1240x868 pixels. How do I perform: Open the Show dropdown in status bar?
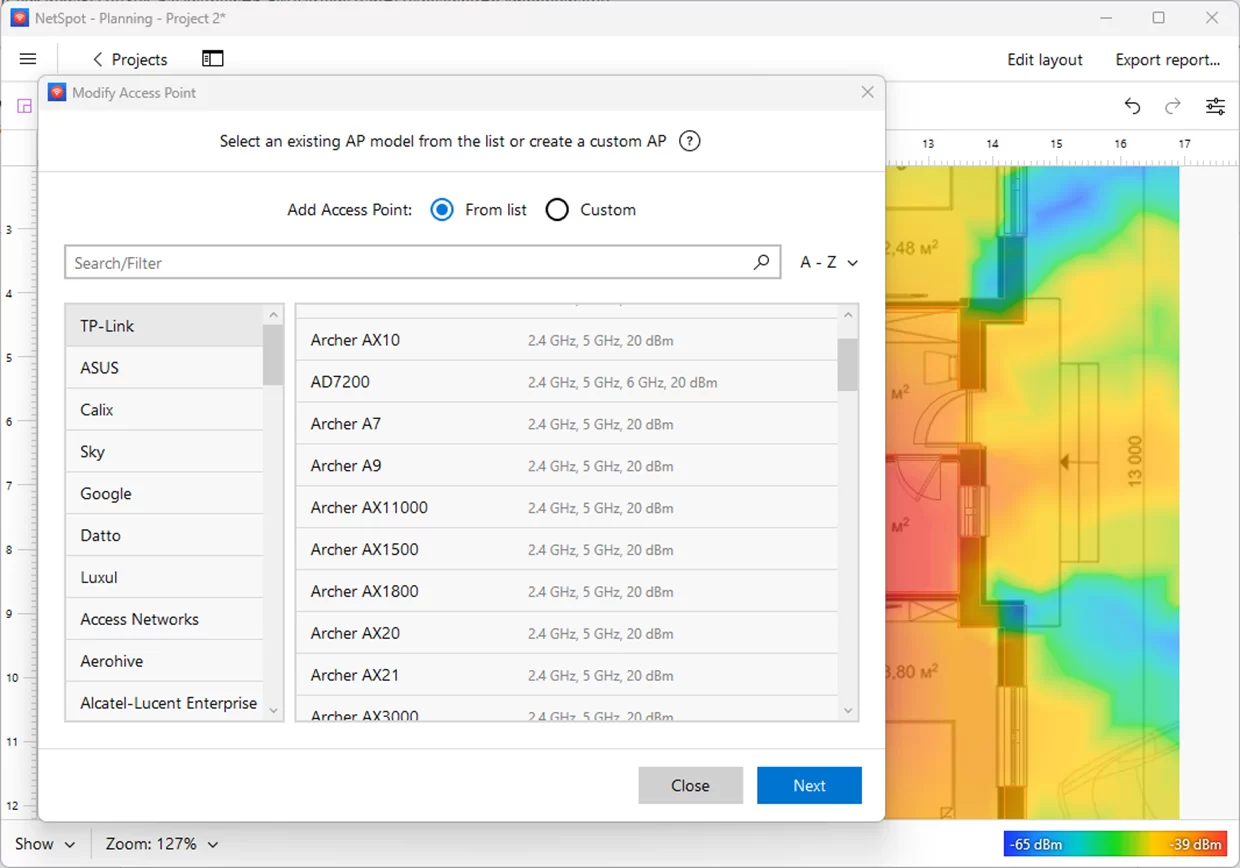click(45, 843)
